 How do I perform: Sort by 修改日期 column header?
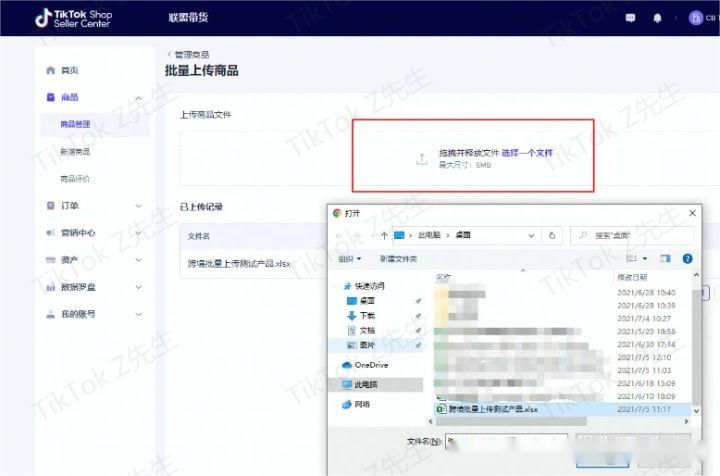pyautogui.click(x=632, y=277)
